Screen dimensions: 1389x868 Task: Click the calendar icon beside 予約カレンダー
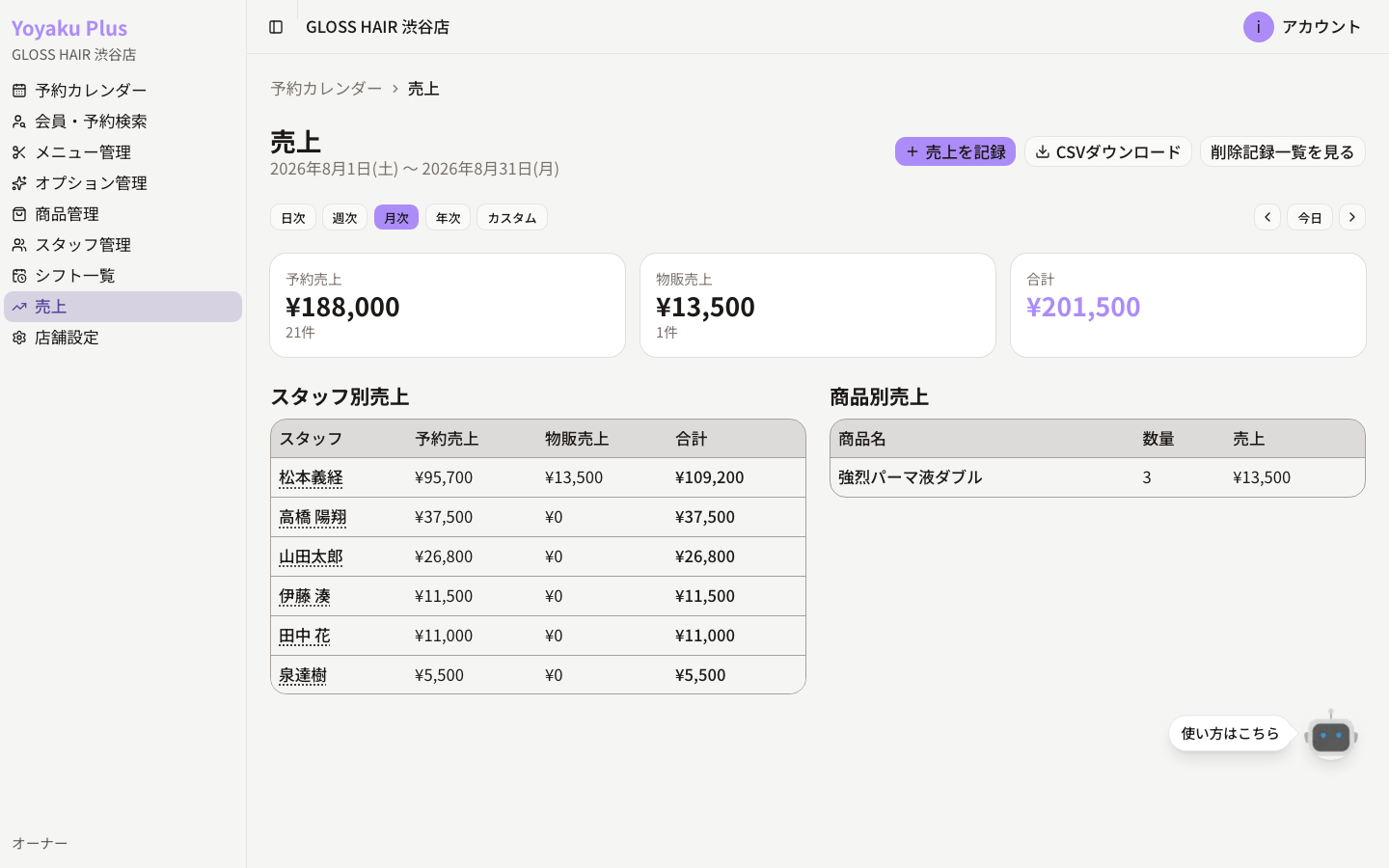click(19, 91)
